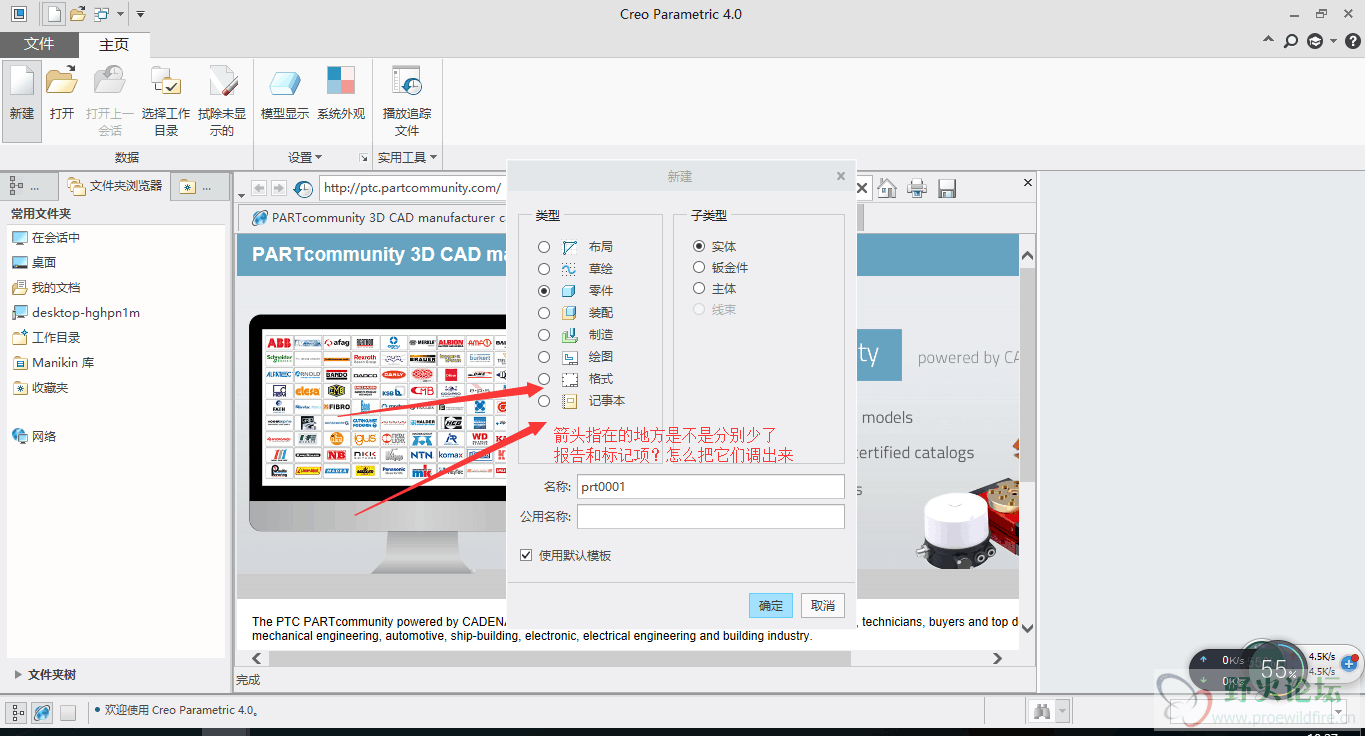The width and height of the screenshot is (1365, 736).
Task: Click the browser home icon
Action: click(x=887, y=188)
